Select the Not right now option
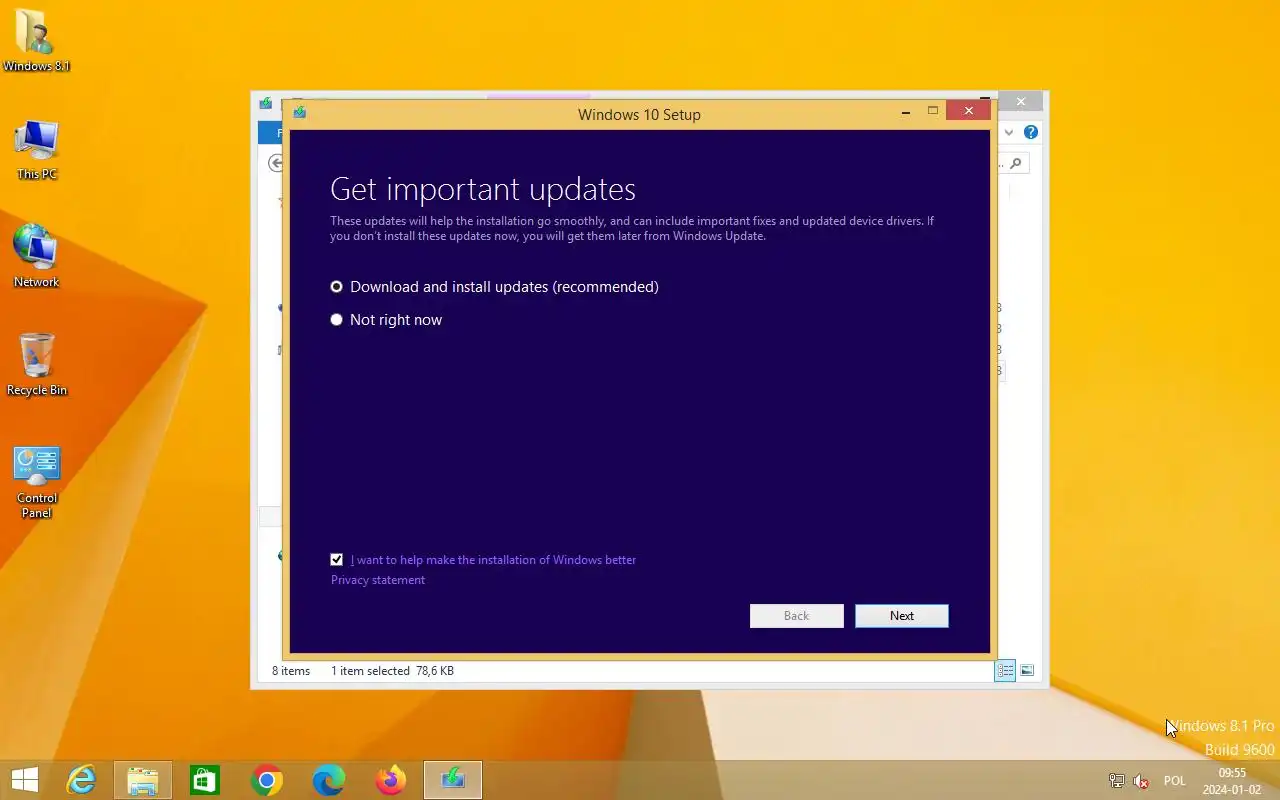The height and width of the screenshot is (800, 1280). click(x=386, y=320)
